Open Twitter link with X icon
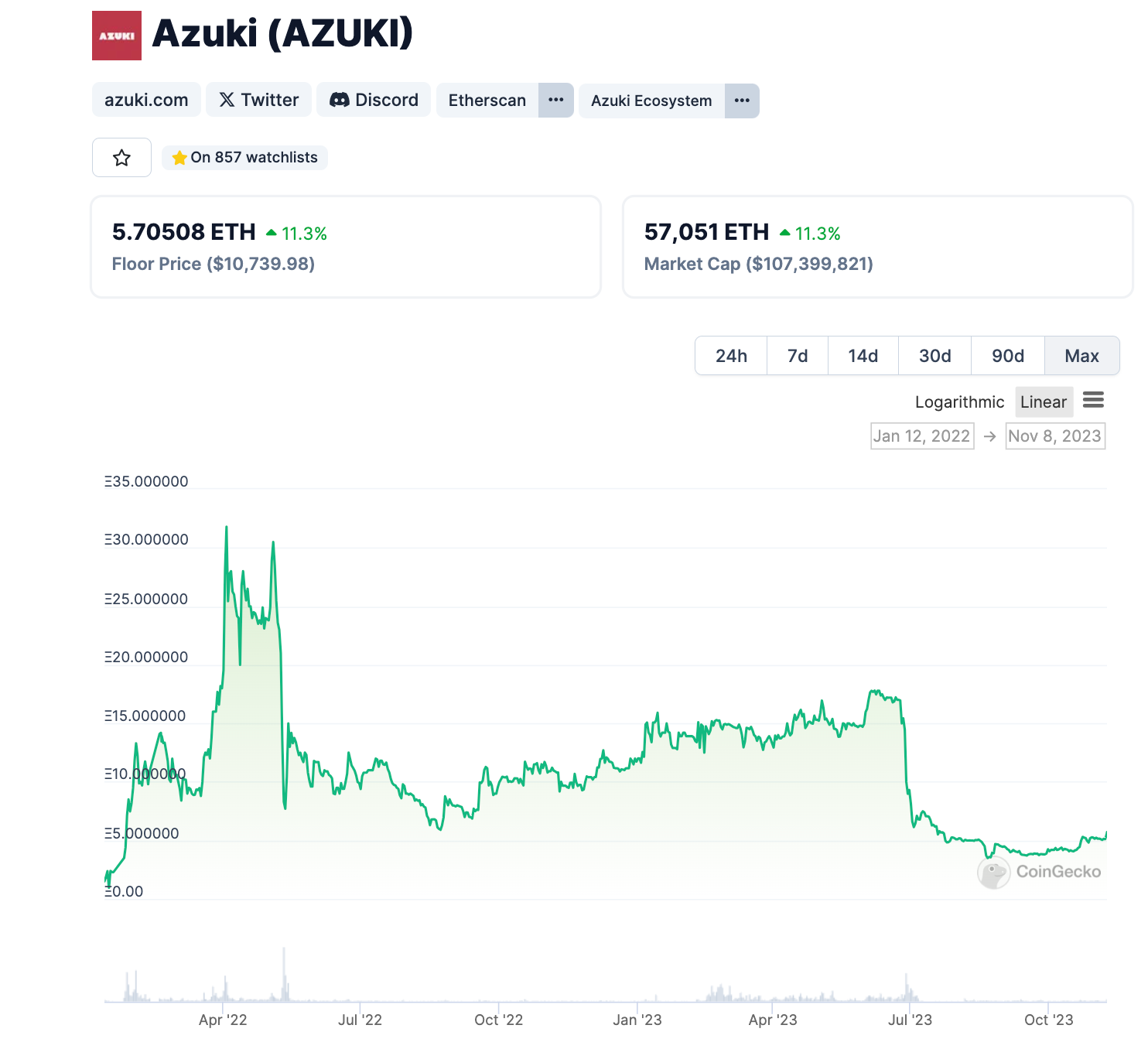This screenshot has width=1148, height=1049. point(258,100)
